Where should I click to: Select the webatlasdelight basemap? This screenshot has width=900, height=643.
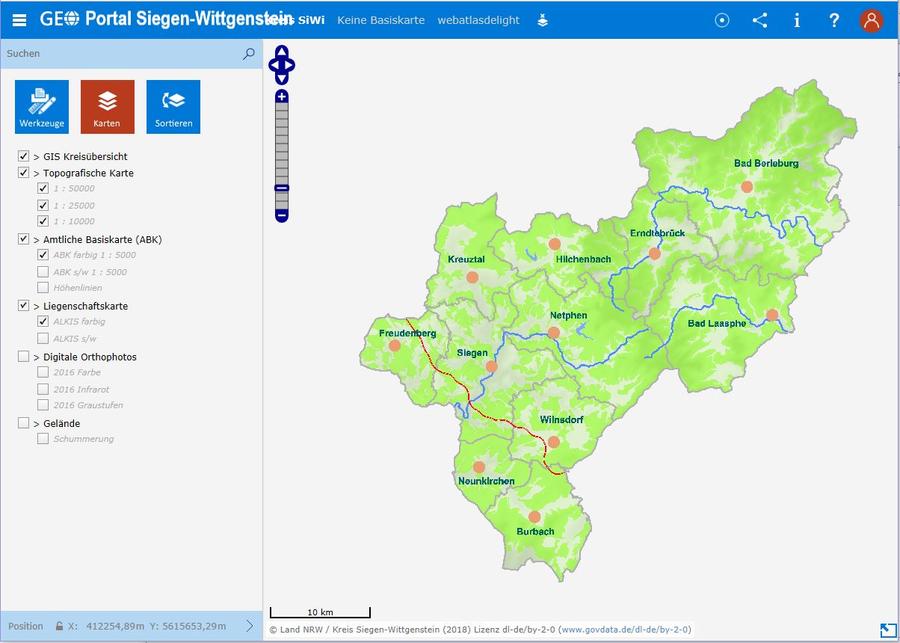(478, 20)
